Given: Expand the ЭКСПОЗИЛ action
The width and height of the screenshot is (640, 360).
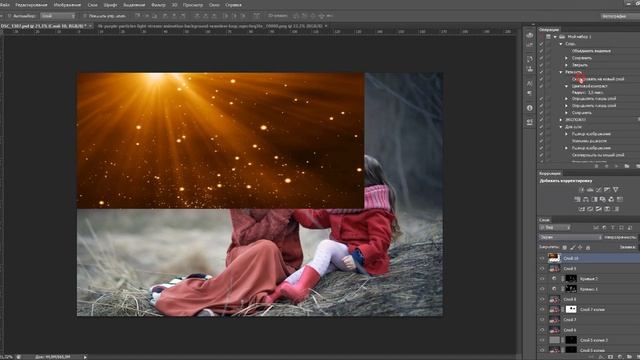Looking at the screenshot, I should (x=561, y=120).
